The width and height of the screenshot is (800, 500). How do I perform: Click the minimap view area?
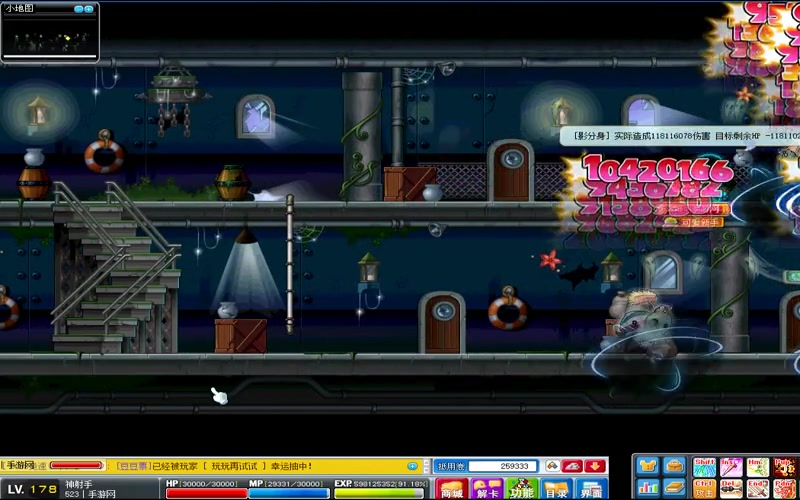pyautogui.click(x=49, y=38)
